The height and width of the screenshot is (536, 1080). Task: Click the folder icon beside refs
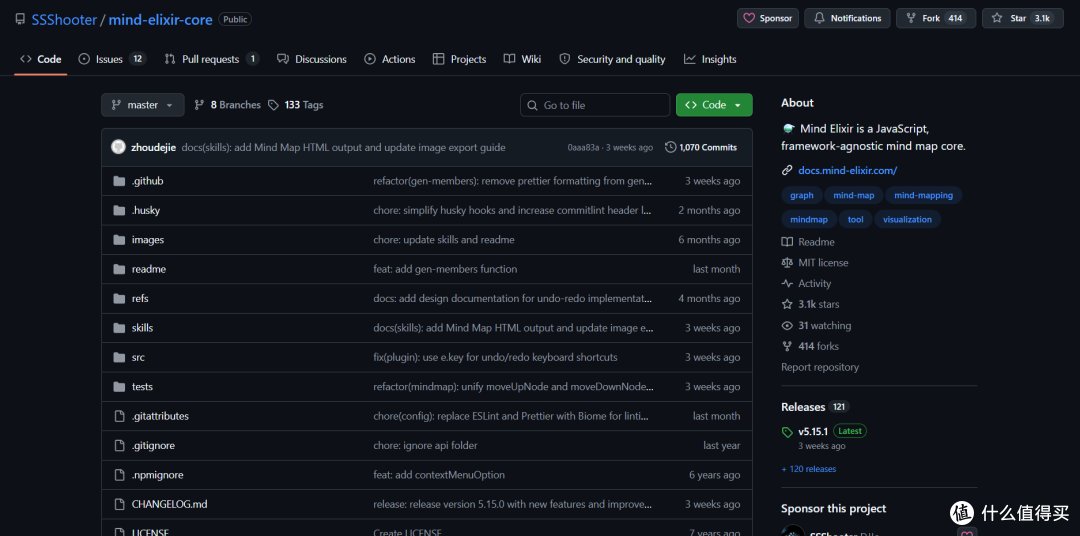[119, 298]
